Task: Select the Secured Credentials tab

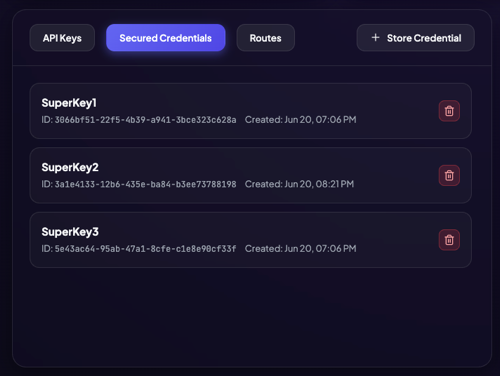Action: 166,38
